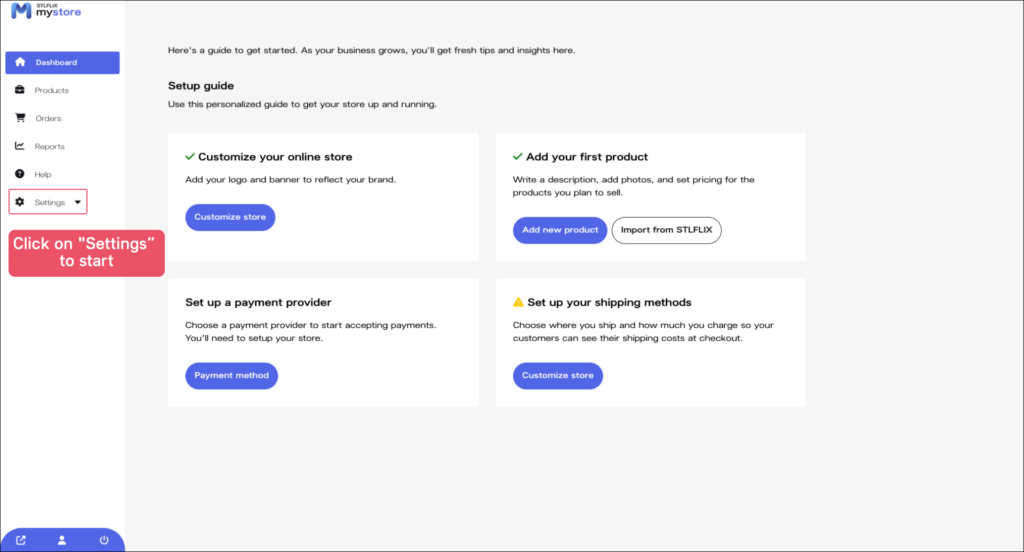Open the Reports menu label

click(50, 146)
